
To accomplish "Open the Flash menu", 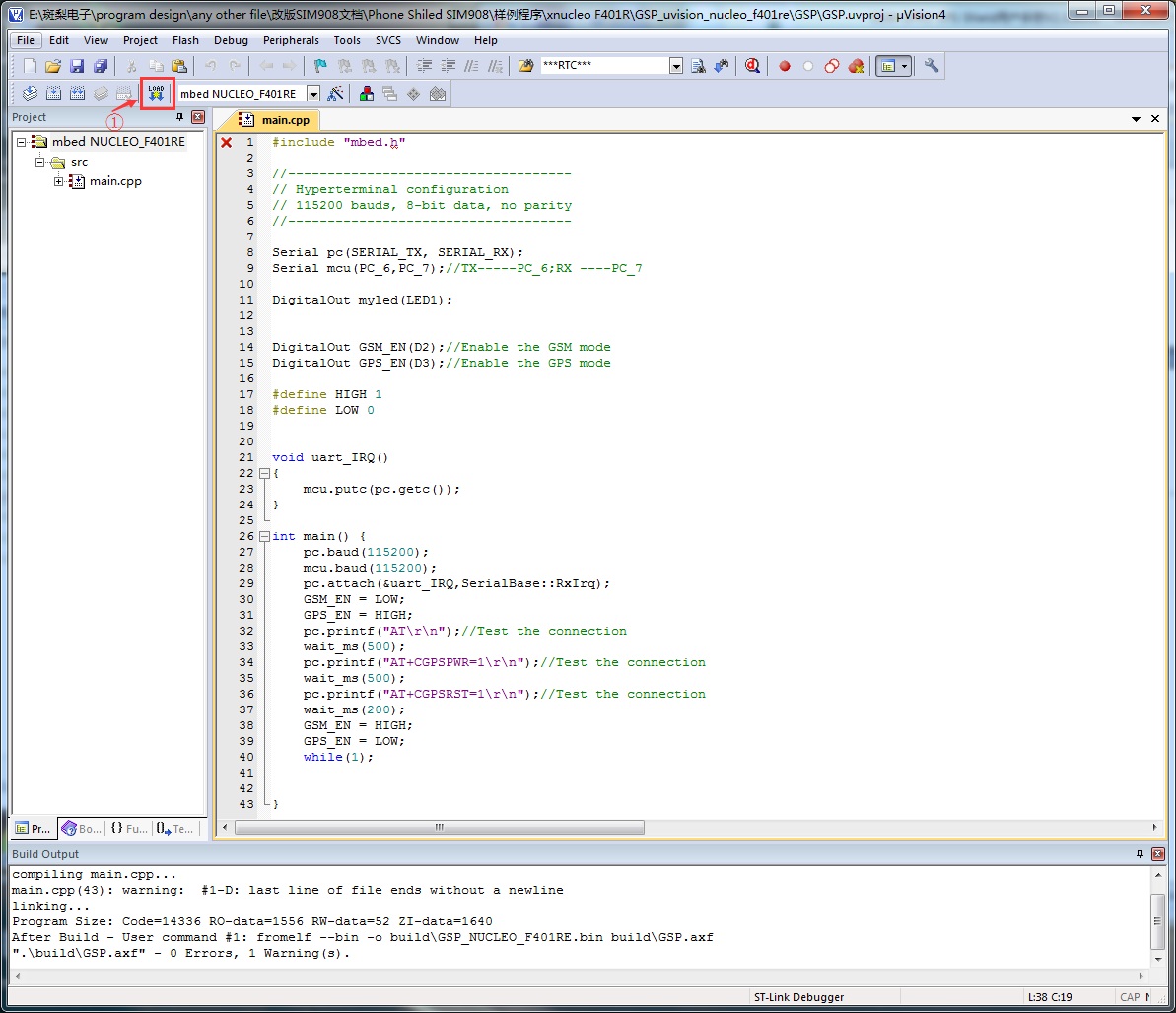I will tap(185, 40).
